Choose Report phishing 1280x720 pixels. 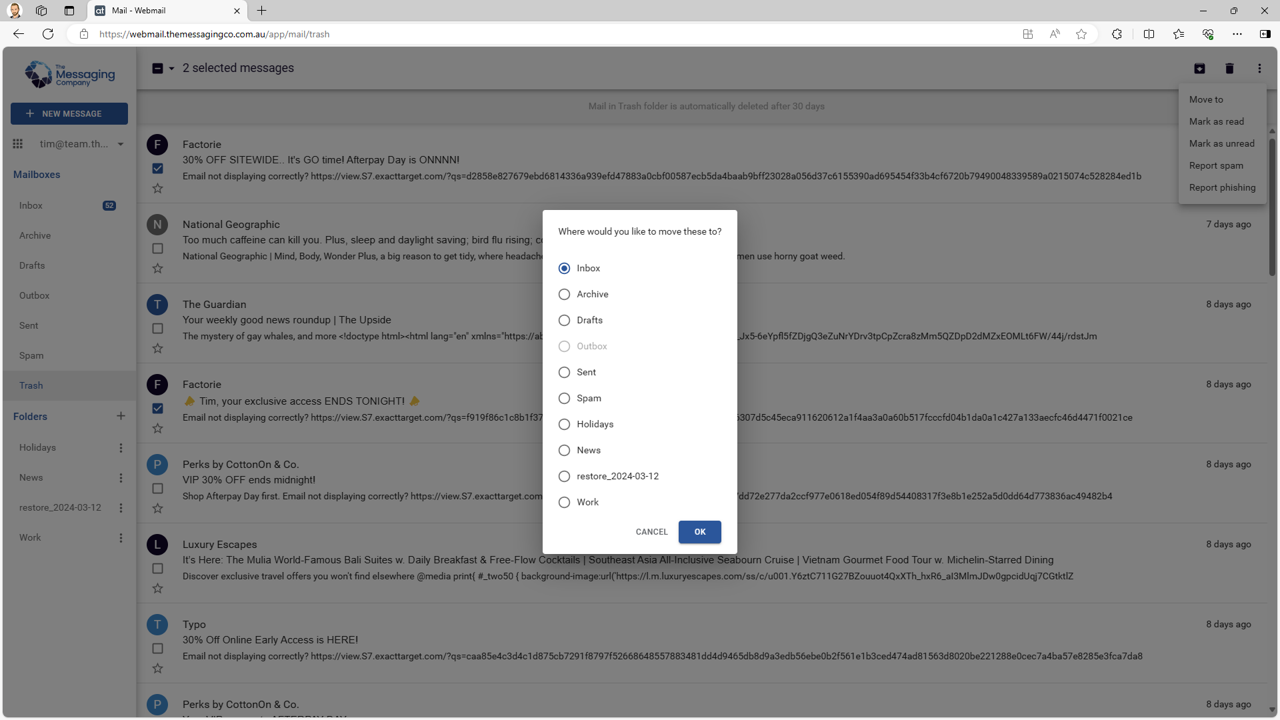(1222, 187)
